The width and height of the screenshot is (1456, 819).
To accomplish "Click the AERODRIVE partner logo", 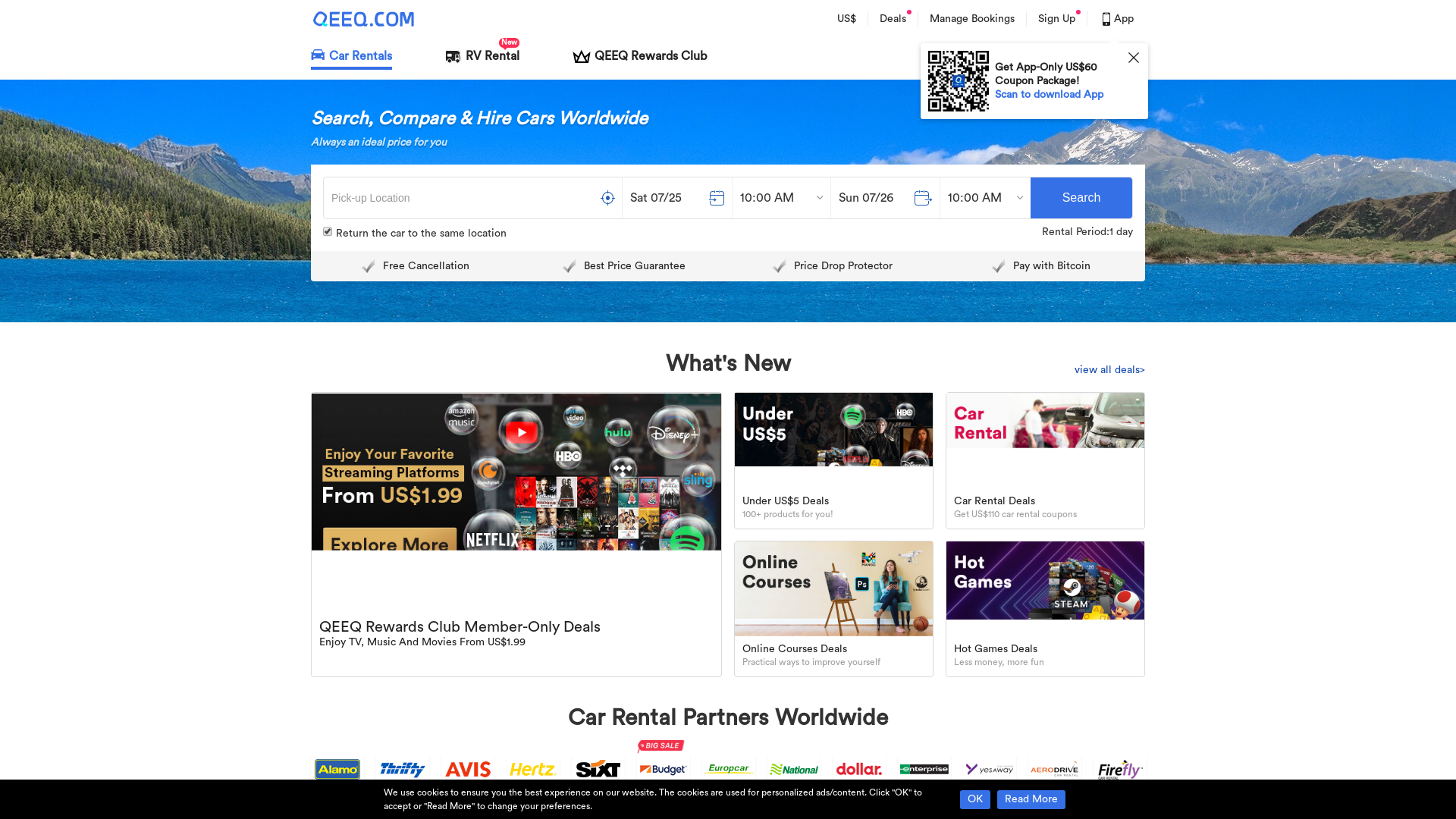I will point(1055,769).
